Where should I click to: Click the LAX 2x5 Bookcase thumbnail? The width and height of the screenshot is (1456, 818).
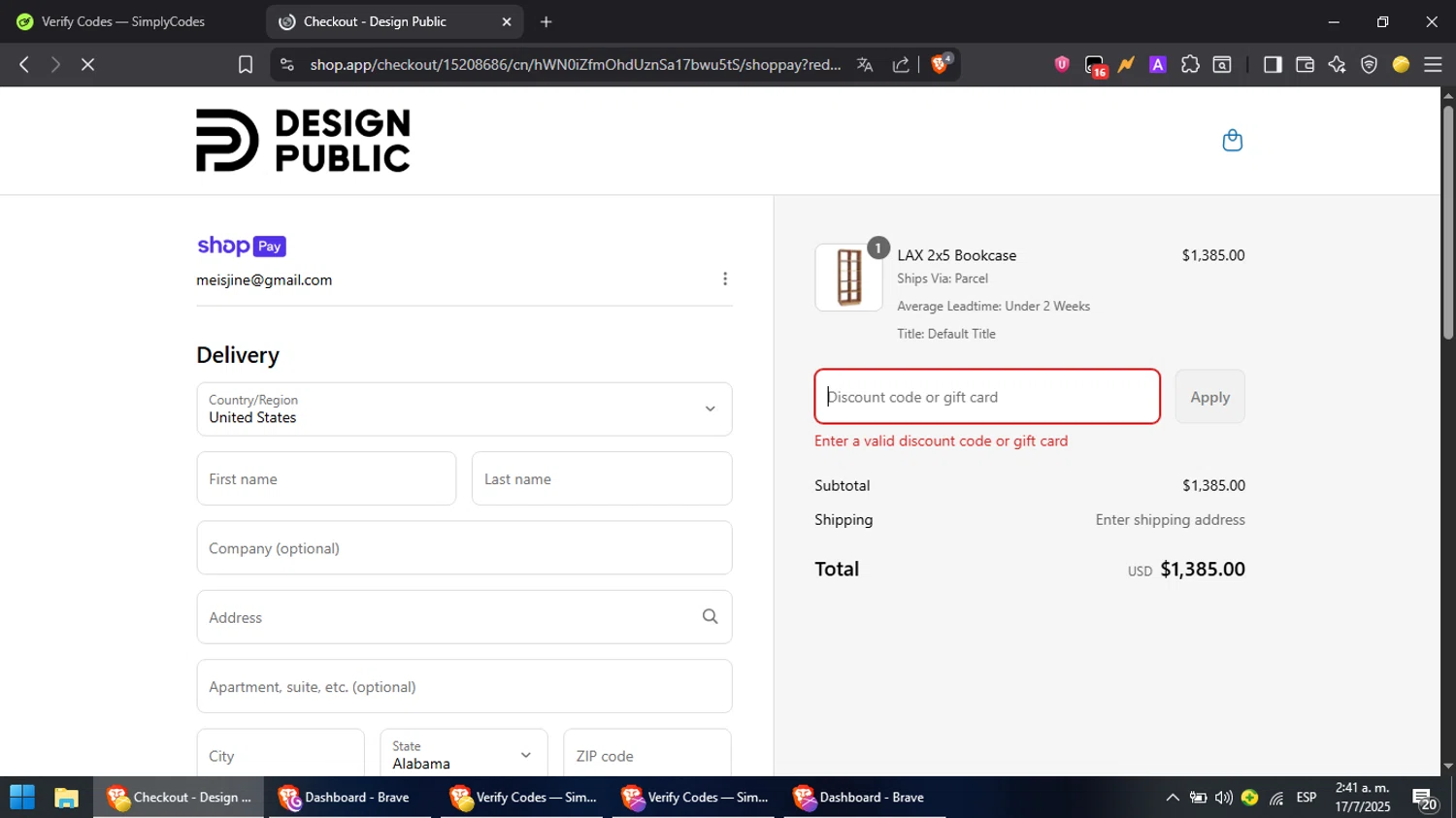848,278
